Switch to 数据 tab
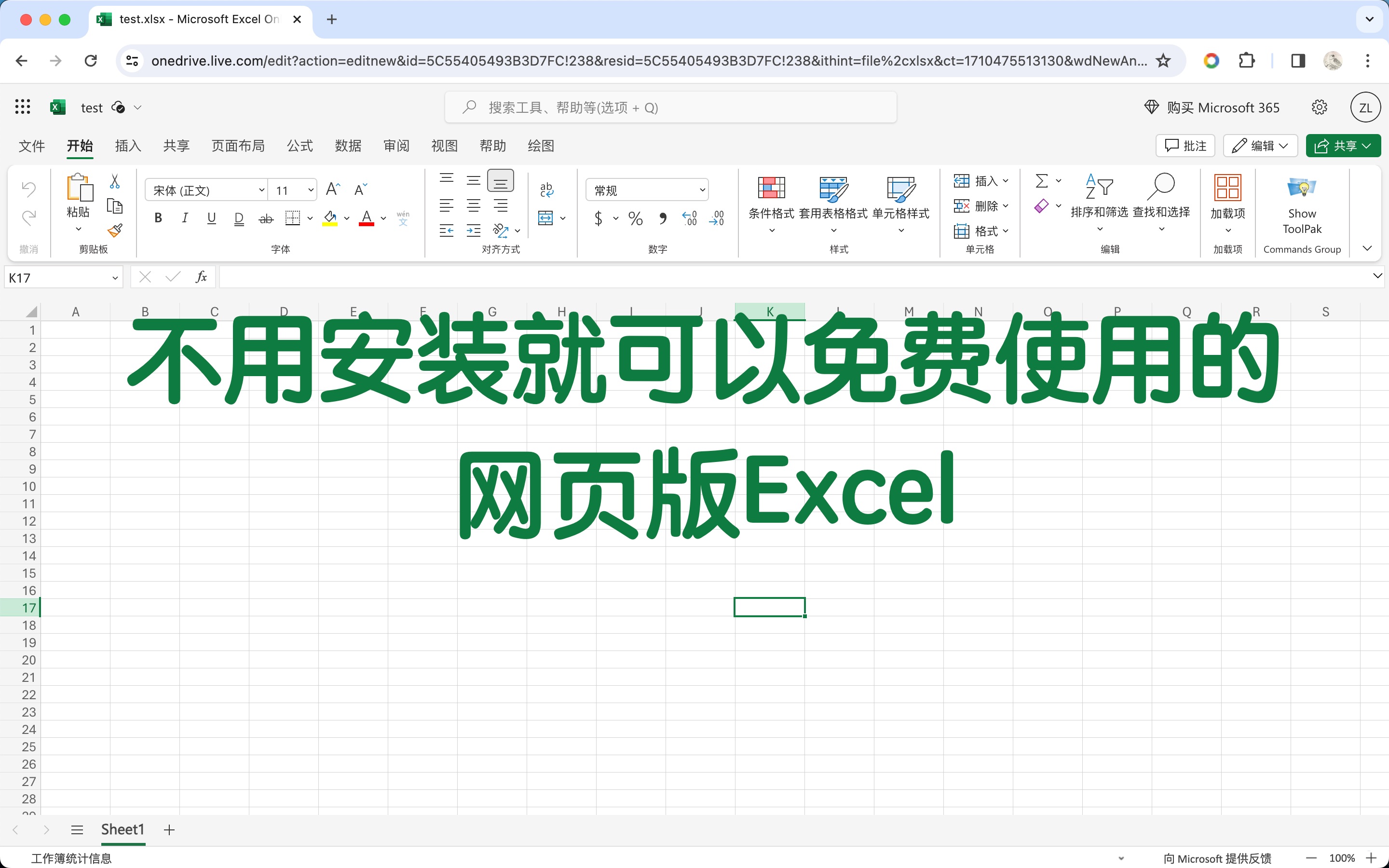The image size is (1389, 868). (x=348, y=146)
